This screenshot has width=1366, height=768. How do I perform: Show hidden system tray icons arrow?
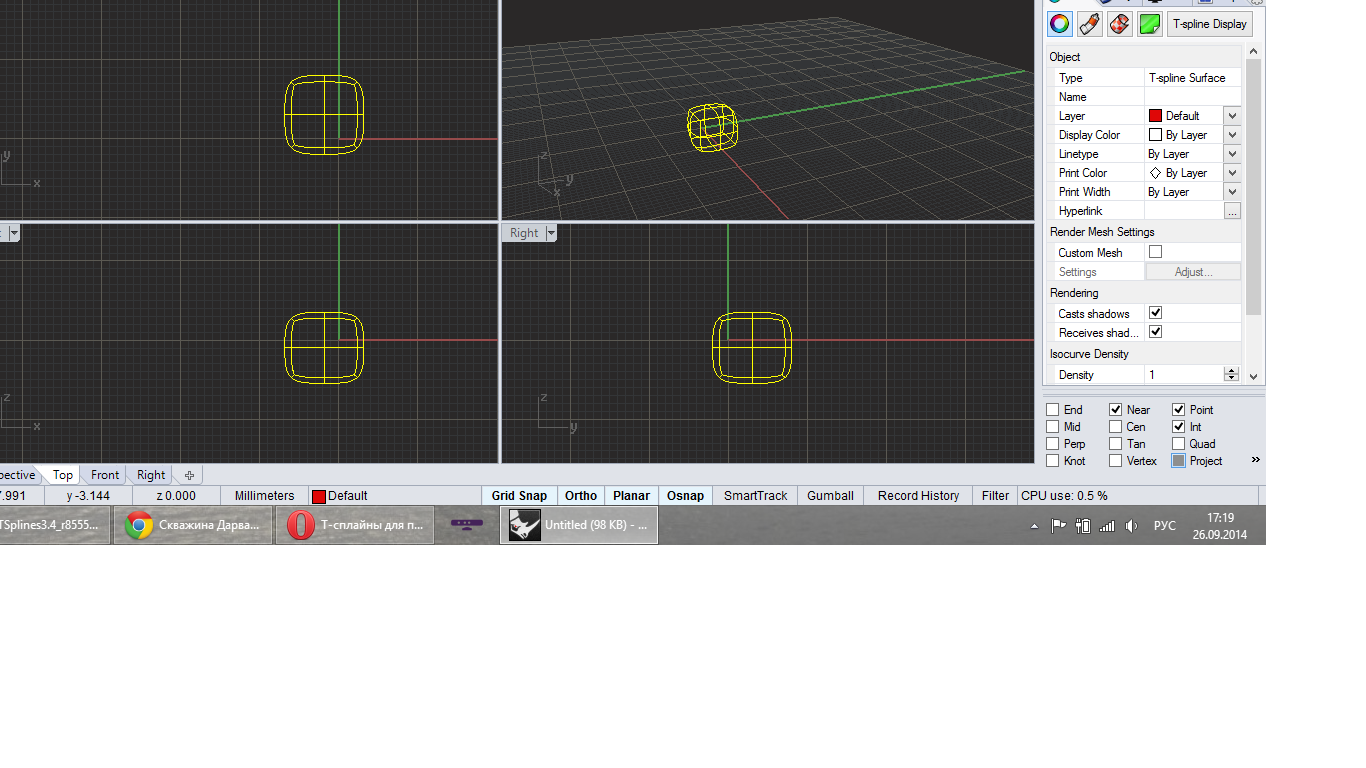click(1034, 526)
